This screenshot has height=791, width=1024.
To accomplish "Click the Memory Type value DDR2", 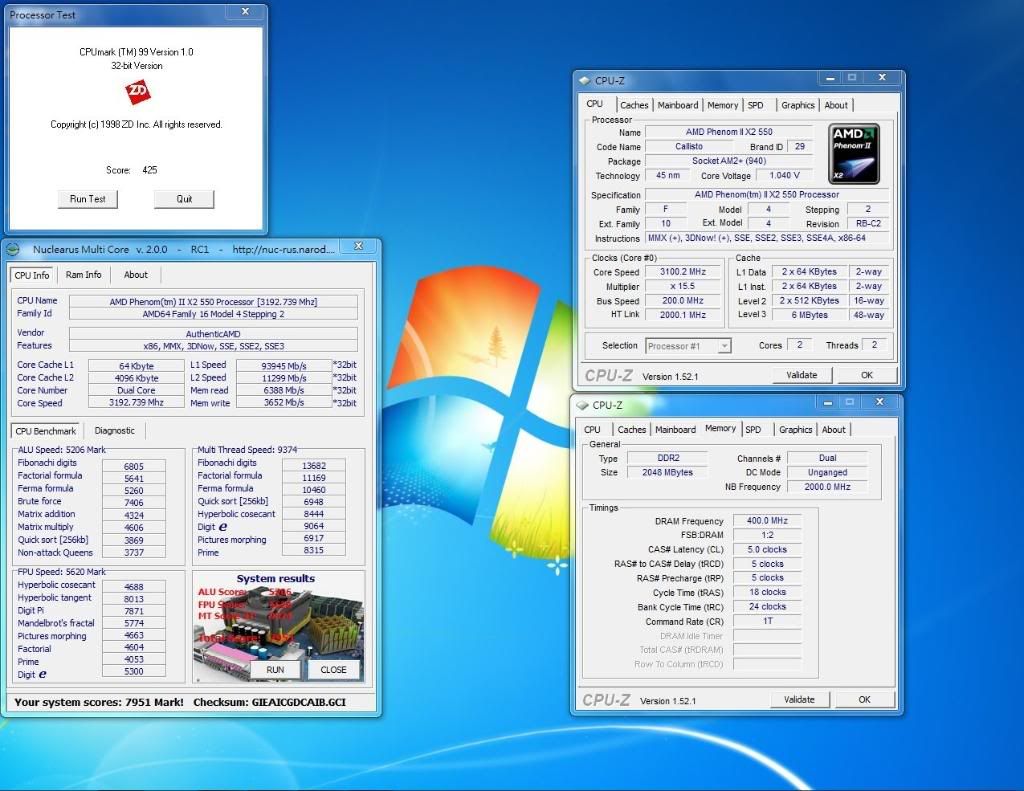I will (668, 458).
